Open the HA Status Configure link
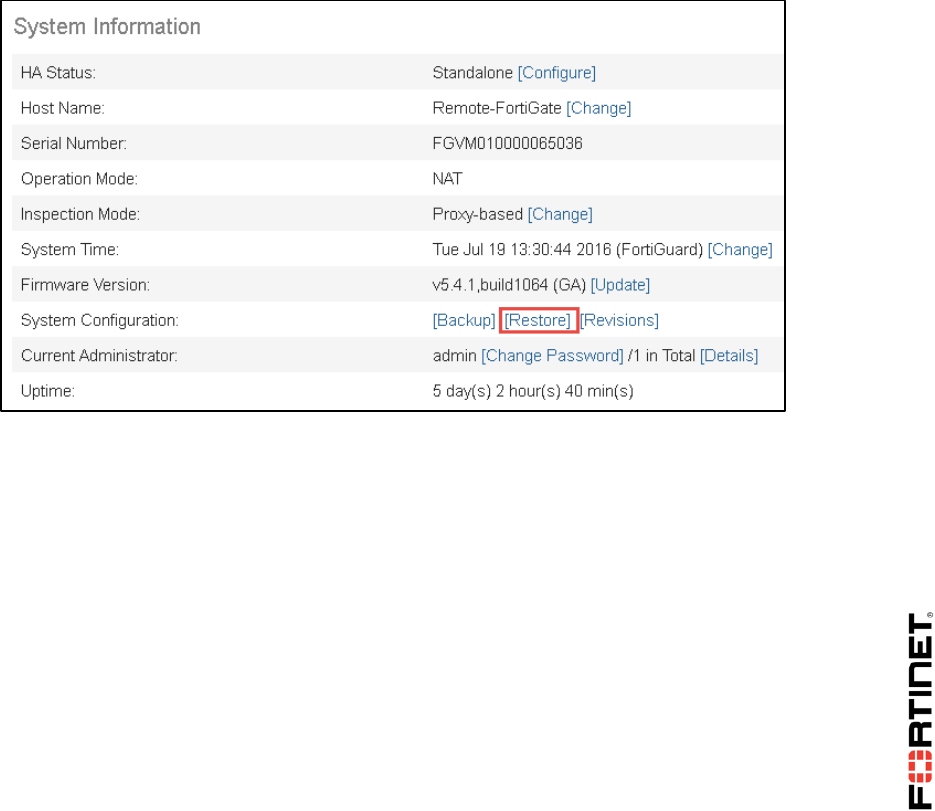Image resolution: width=935 pixels, height=811 pixels. pyautogui.click(x=556, y=73)
